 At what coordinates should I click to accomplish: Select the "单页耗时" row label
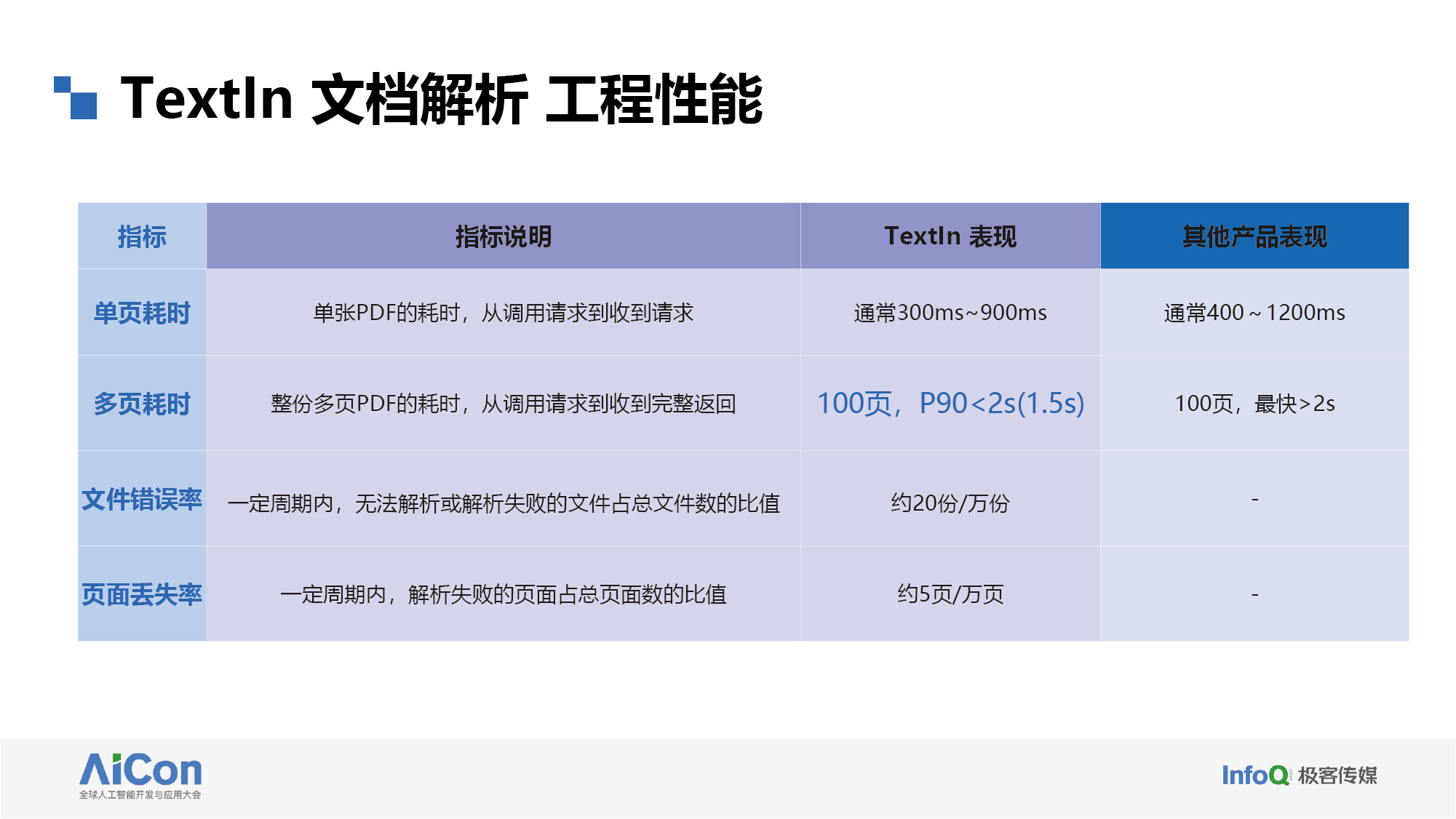click(x=142, y=313)
